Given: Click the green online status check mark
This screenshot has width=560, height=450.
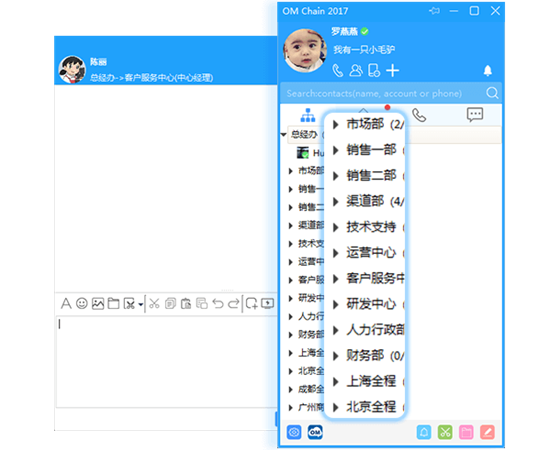Looking at the screenshot, I should [365, 31].
